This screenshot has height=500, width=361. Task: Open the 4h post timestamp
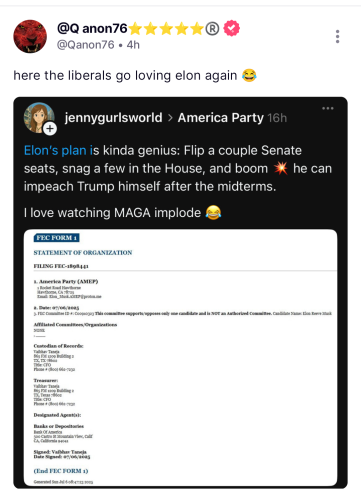point(133,45)
